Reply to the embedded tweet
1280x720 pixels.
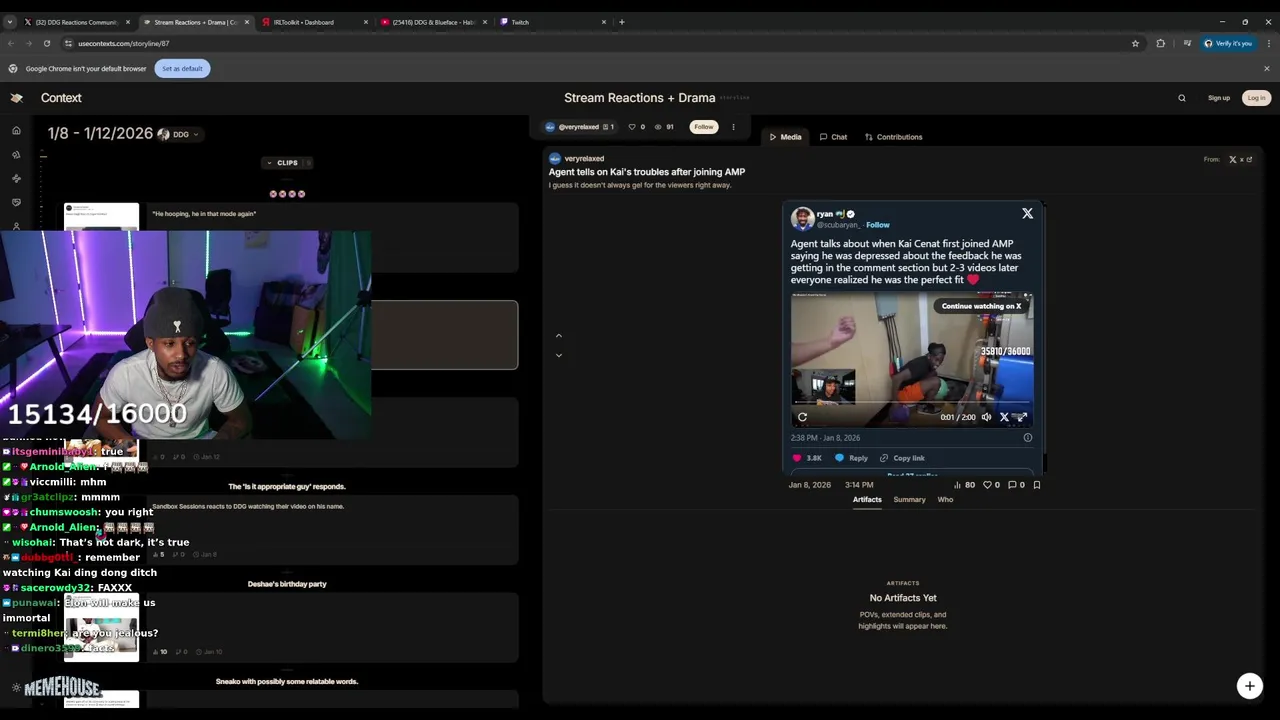[x=851, y=458]
